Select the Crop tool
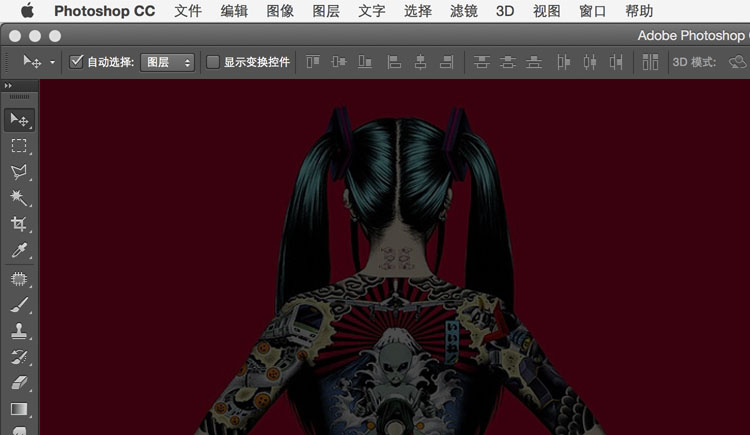Screen dimensions: 750x435 [x=19, y=224]
